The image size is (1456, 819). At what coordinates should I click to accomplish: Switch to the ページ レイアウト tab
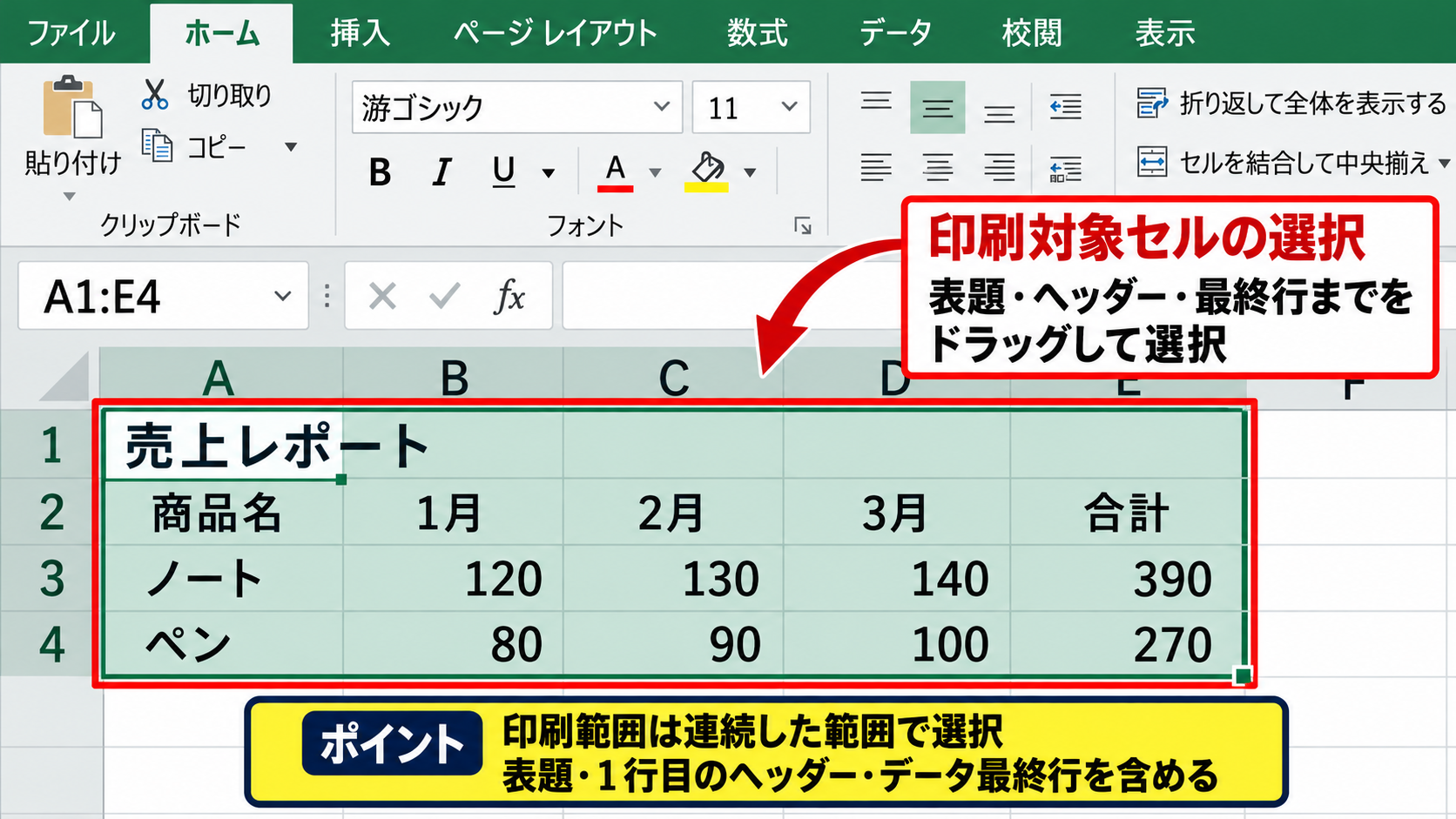pos(555,33)
